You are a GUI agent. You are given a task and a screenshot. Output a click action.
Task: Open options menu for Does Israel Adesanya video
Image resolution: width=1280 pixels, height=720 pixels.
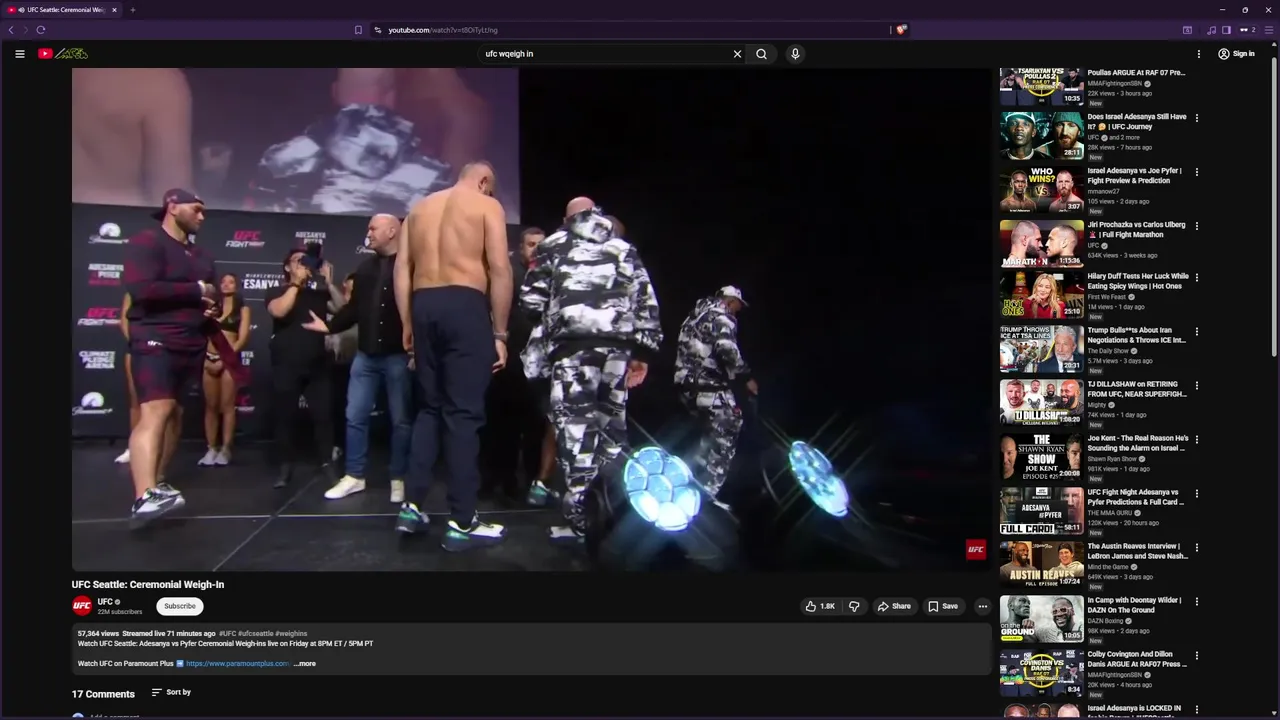(1197, 118)
